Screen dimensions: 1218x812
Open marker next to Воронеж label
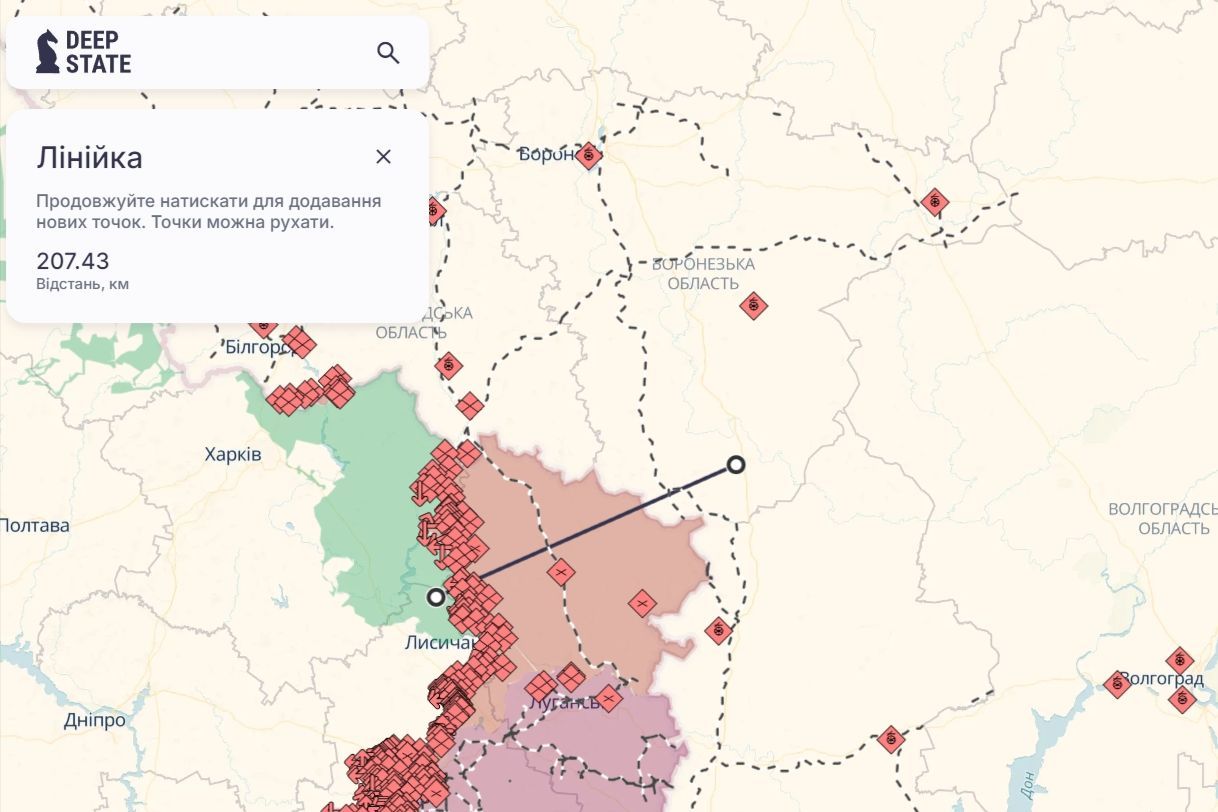[589, 155]
